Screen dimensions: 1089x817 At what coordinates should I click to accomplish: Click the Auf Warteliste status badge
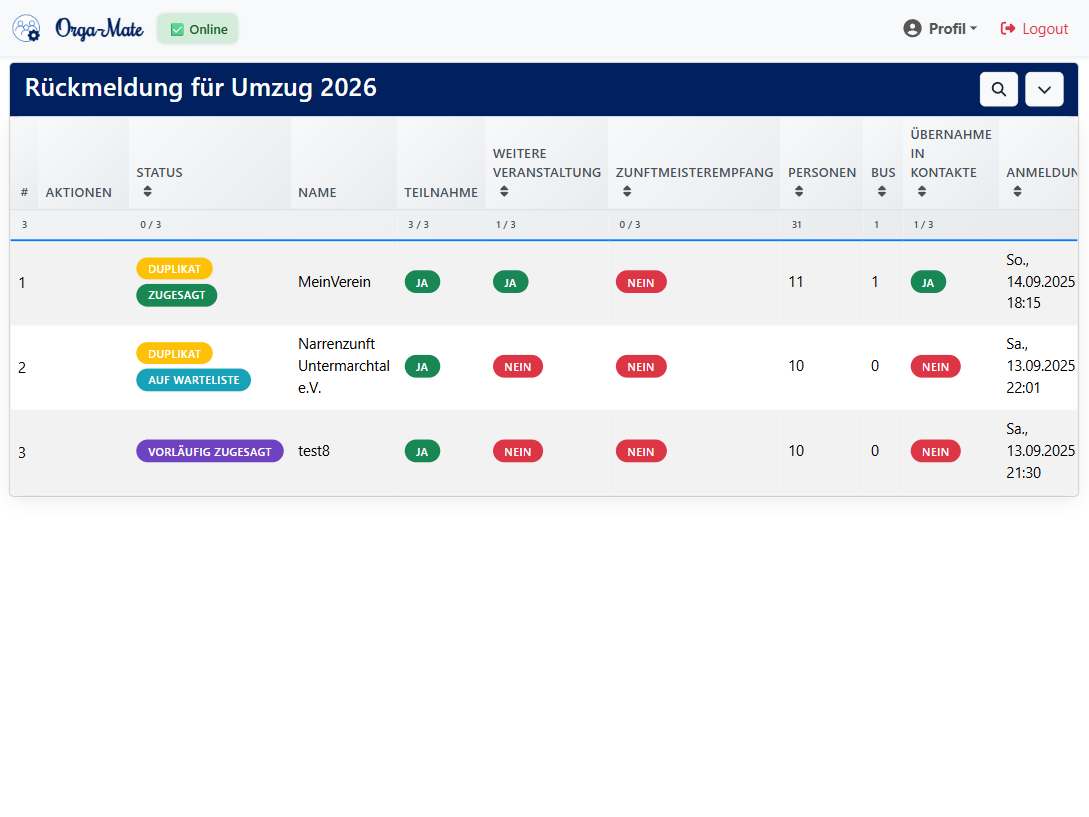[x=193, y=380]
